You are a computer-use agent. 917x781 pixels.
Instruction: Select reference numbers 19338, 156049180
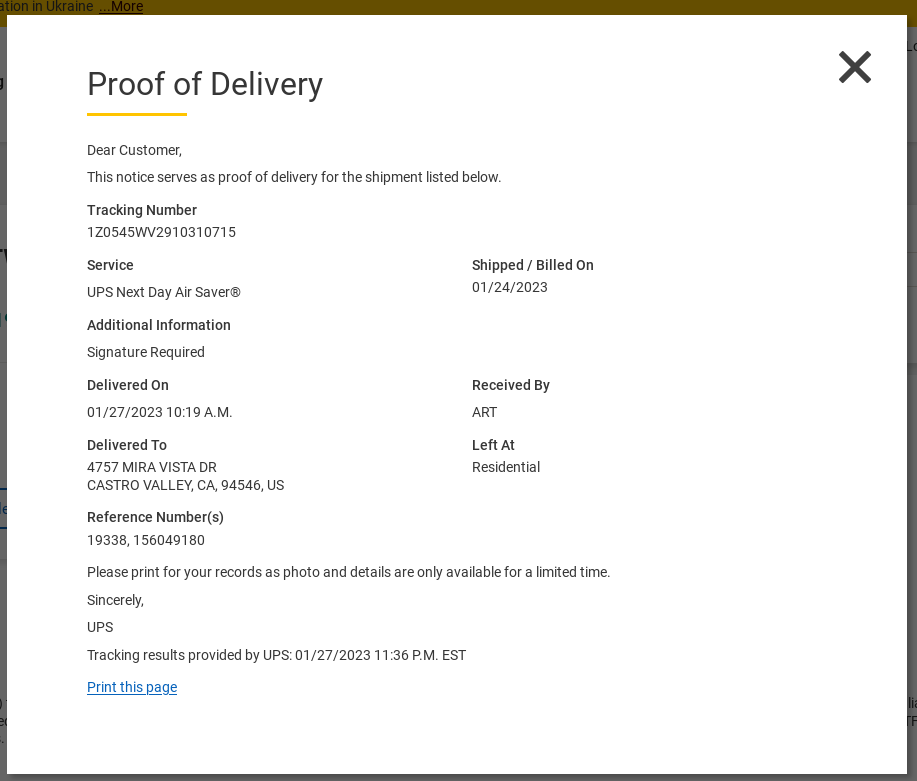tap(146, 540)
